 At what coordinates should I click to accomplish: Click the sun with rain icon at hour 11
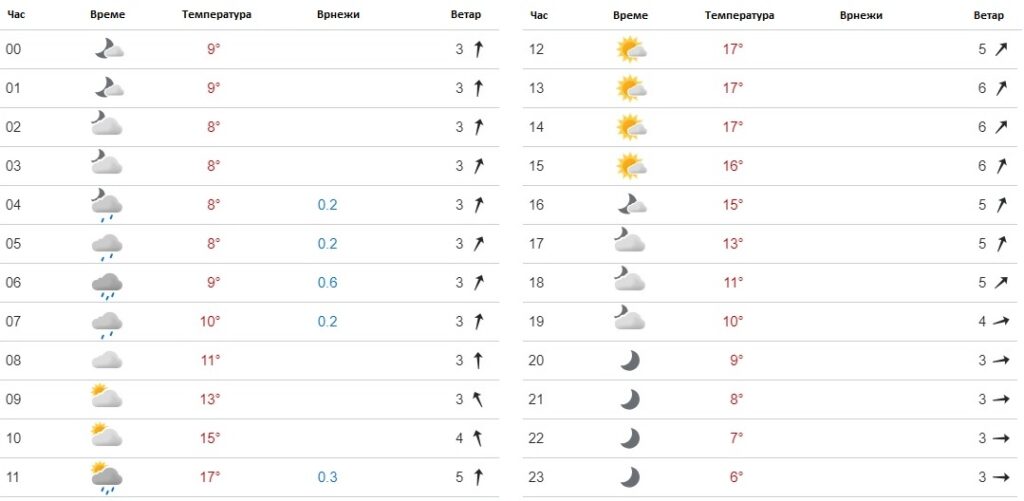(x=107, y=477)
